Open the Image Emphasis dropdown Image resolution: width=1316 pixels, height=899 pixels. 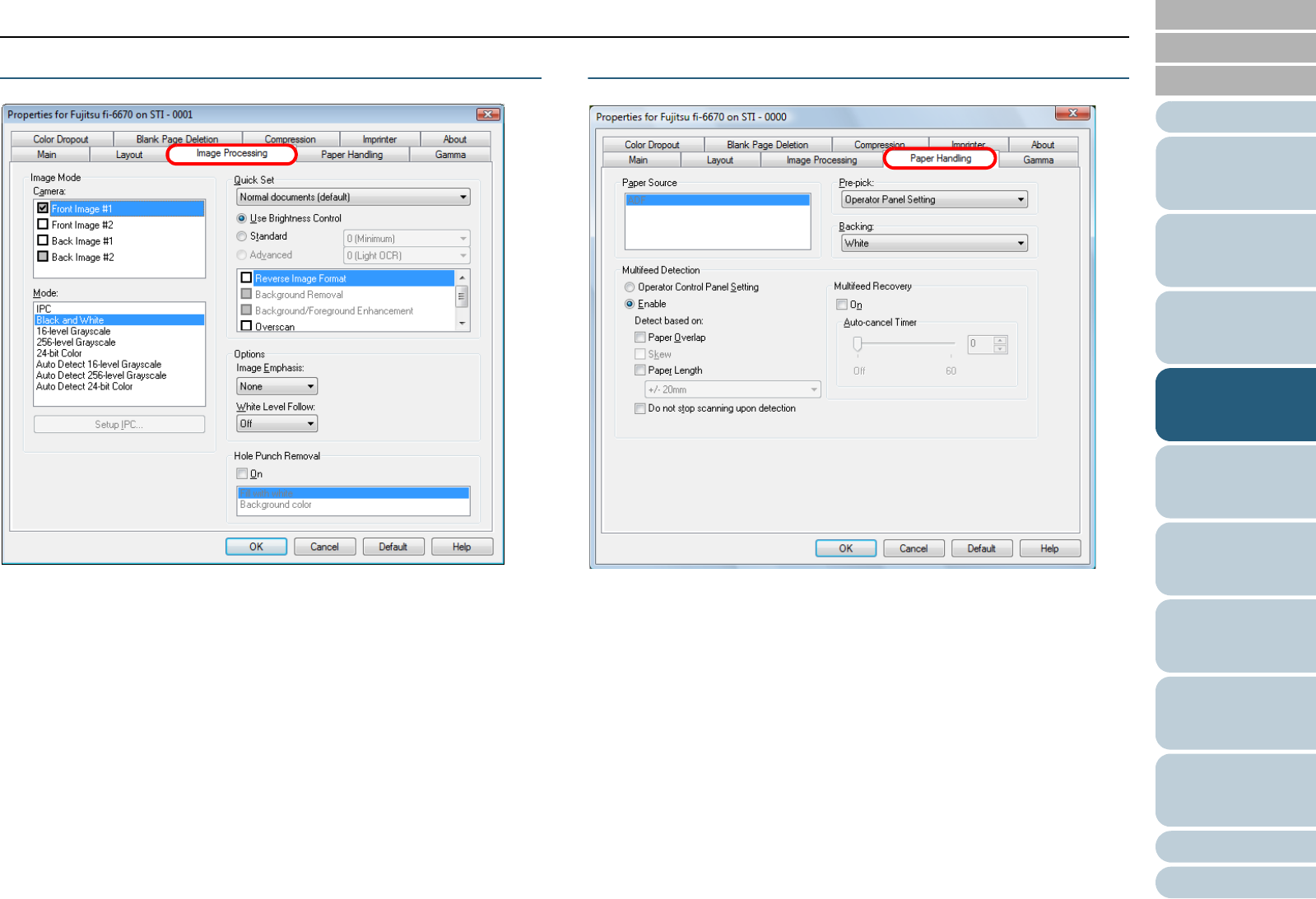point(277,386)
